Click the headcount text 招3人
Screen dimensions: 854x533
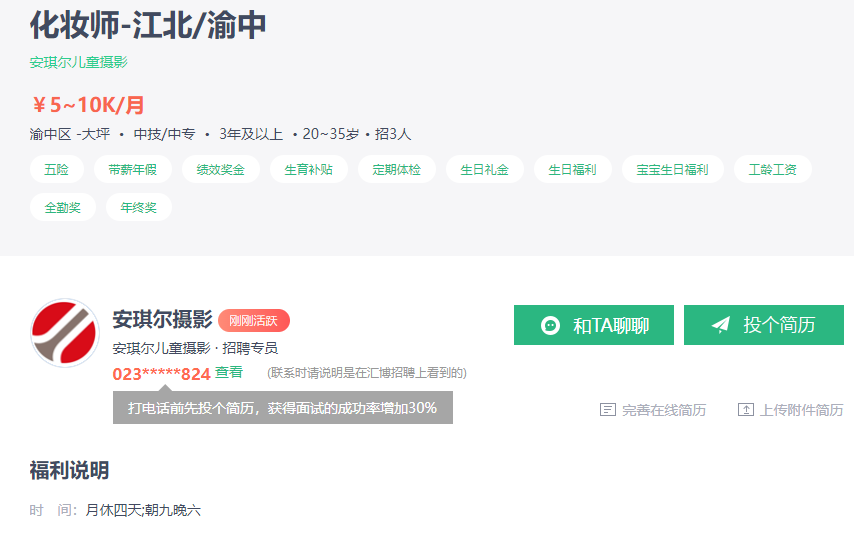tap(393, 134)
